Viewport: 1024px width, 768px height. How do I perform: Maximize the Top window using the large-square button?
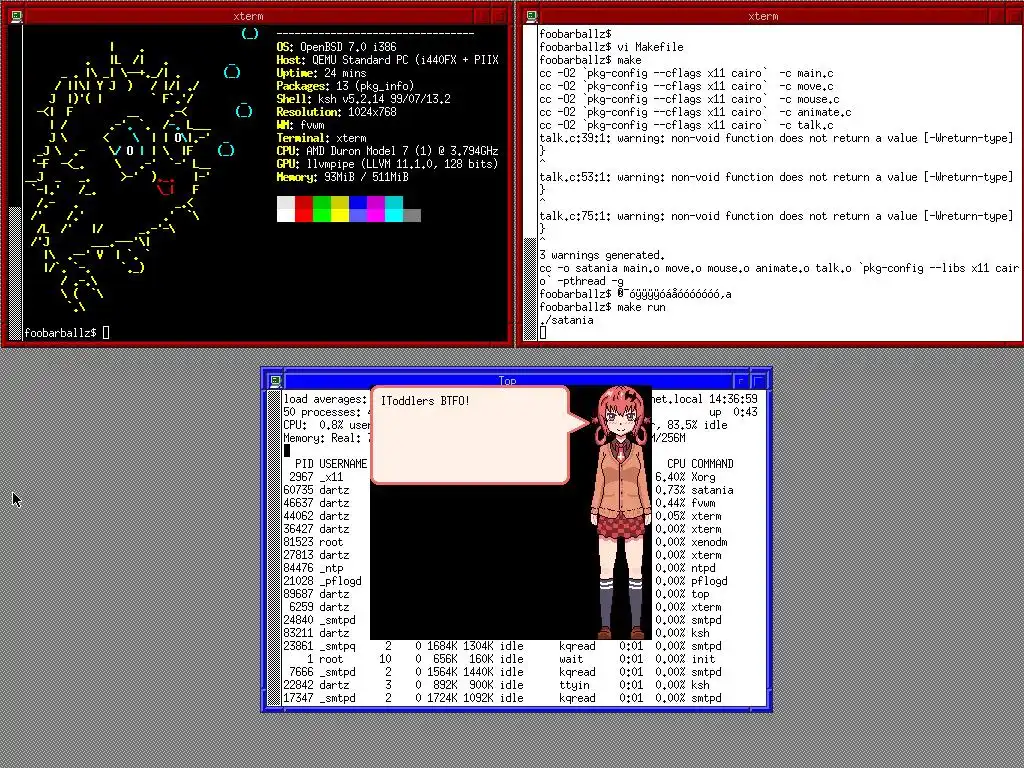(x=759, y=380)
